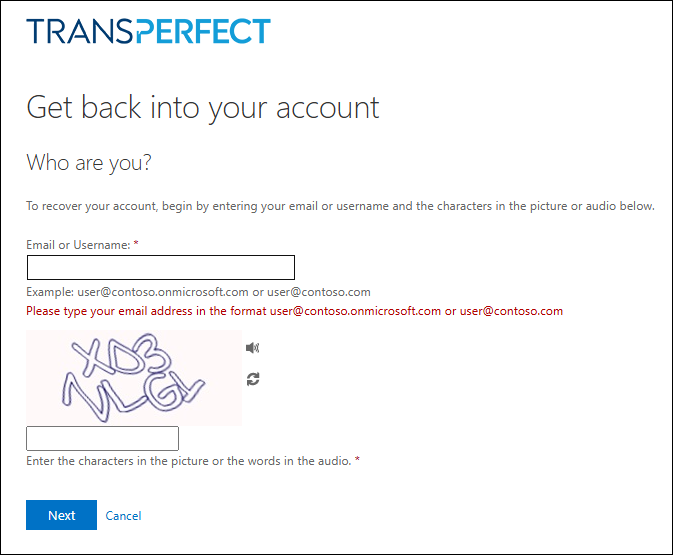The height and width of the screenshot is (555, 673).
Task: Click the red email format error message
Action: (294, 311)
